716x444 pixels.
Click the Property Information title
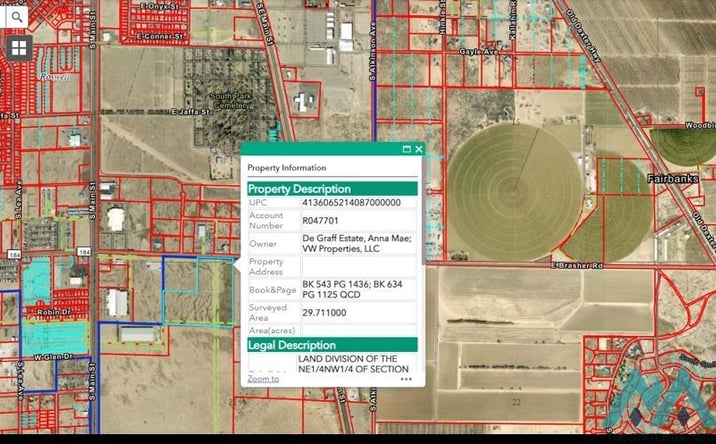tap(287, 168)
